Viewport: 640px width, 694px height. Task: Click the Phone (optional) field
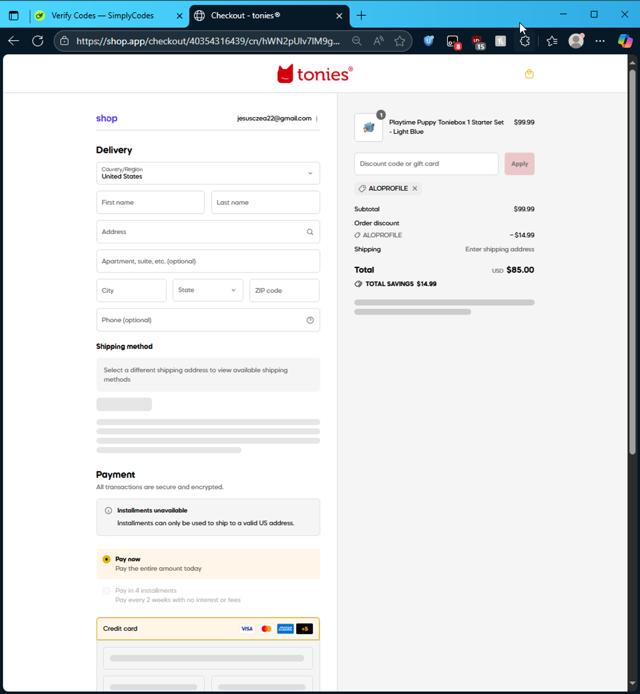(x=208, y=320)
